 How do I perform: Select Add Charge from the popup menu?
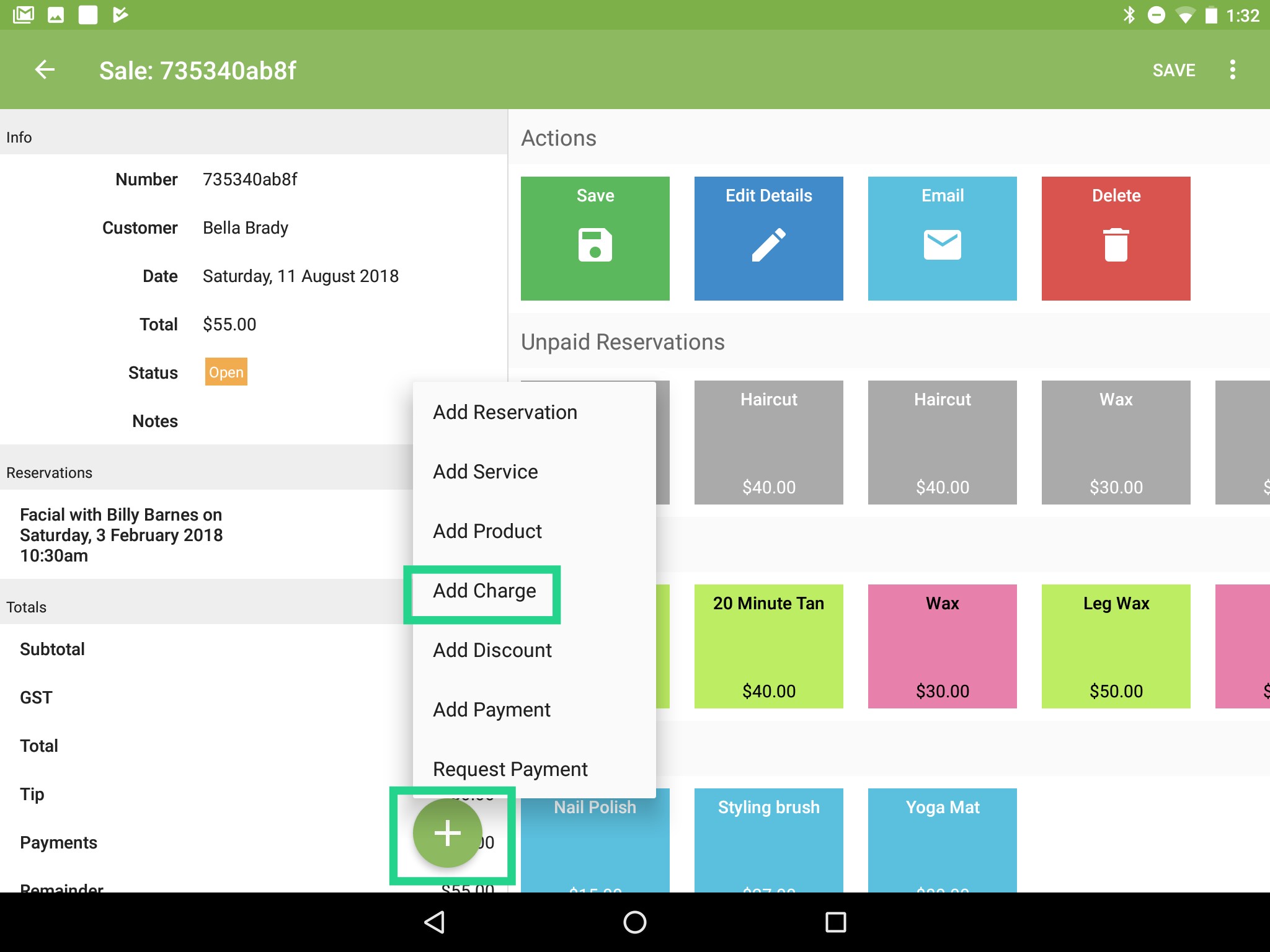535,591
